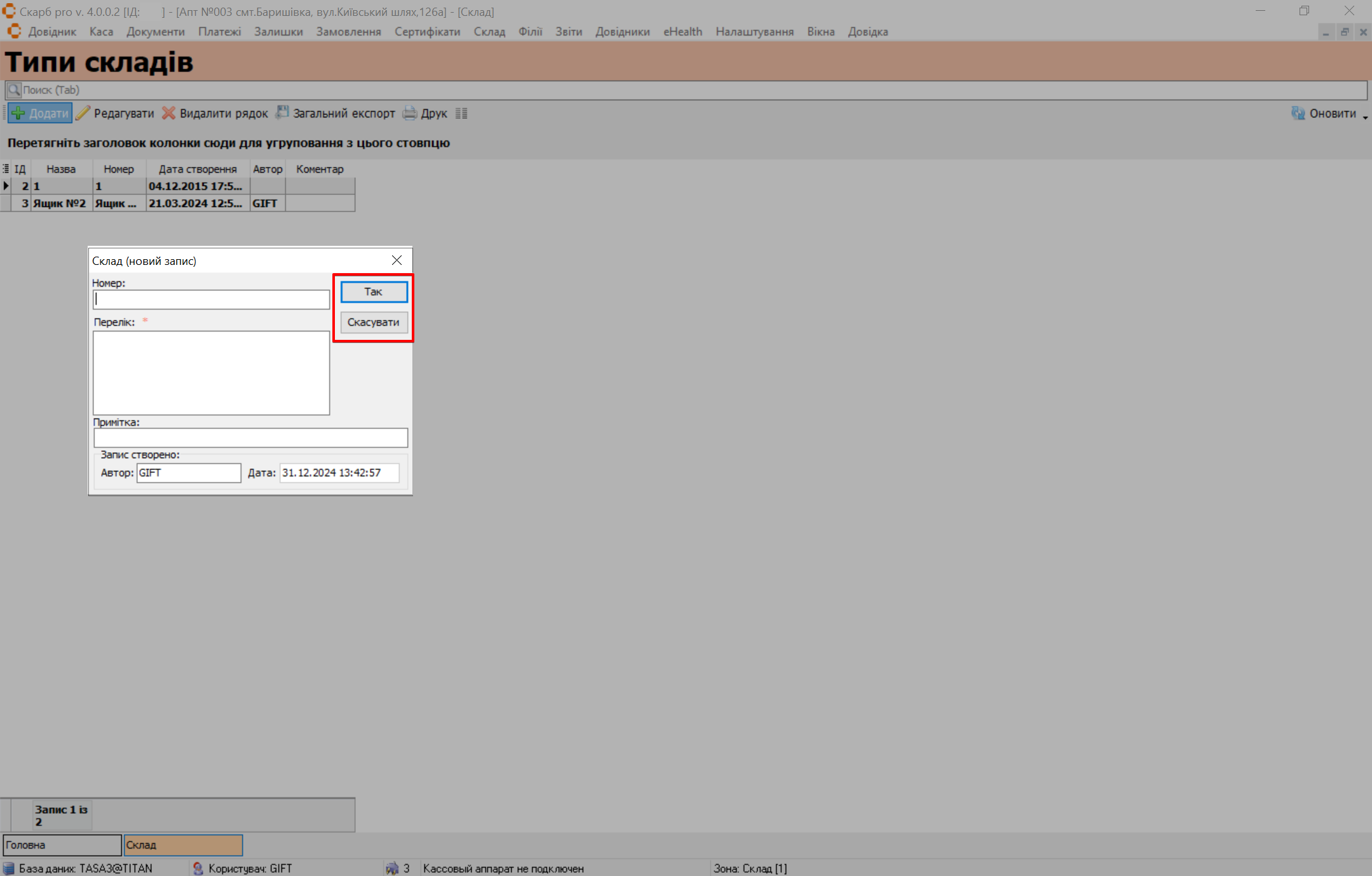Screen dimensions: 1372x876
Task: Click the Загальний експорт save icon
Action: 282,113
